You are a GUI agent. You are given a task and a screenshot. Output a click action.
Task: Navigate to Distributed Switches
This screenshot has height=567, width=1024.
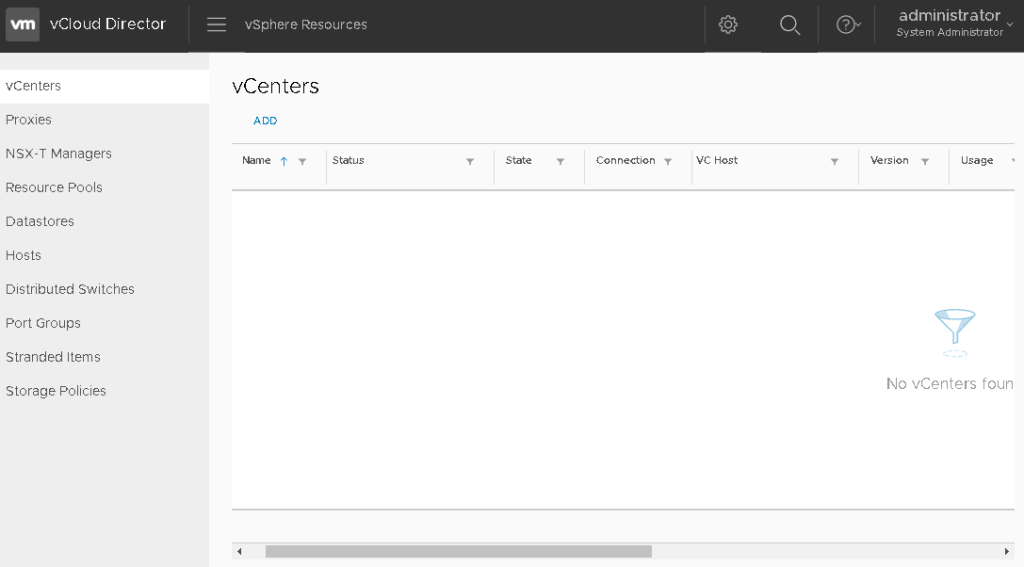(x=70, y=289)
